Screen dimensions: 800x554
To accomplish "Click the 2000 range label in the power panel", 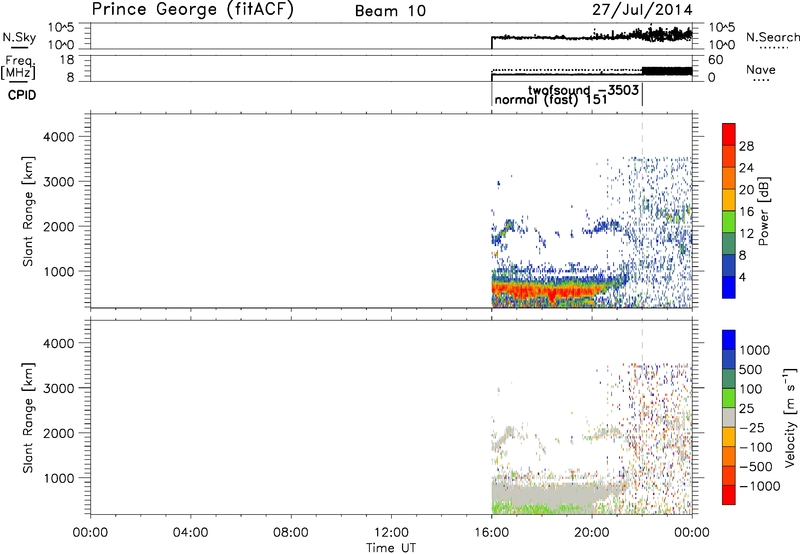I will tap(59, 226).
